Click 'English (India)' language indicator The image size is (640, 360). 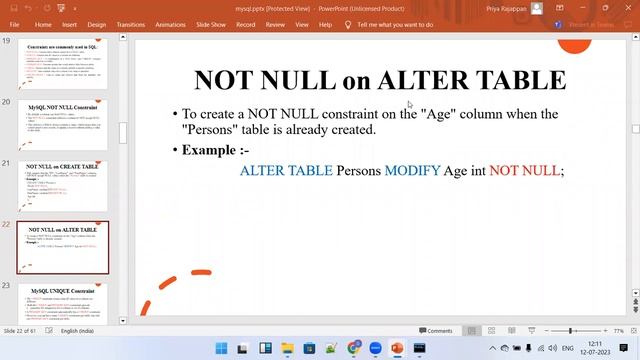point(77,331)
